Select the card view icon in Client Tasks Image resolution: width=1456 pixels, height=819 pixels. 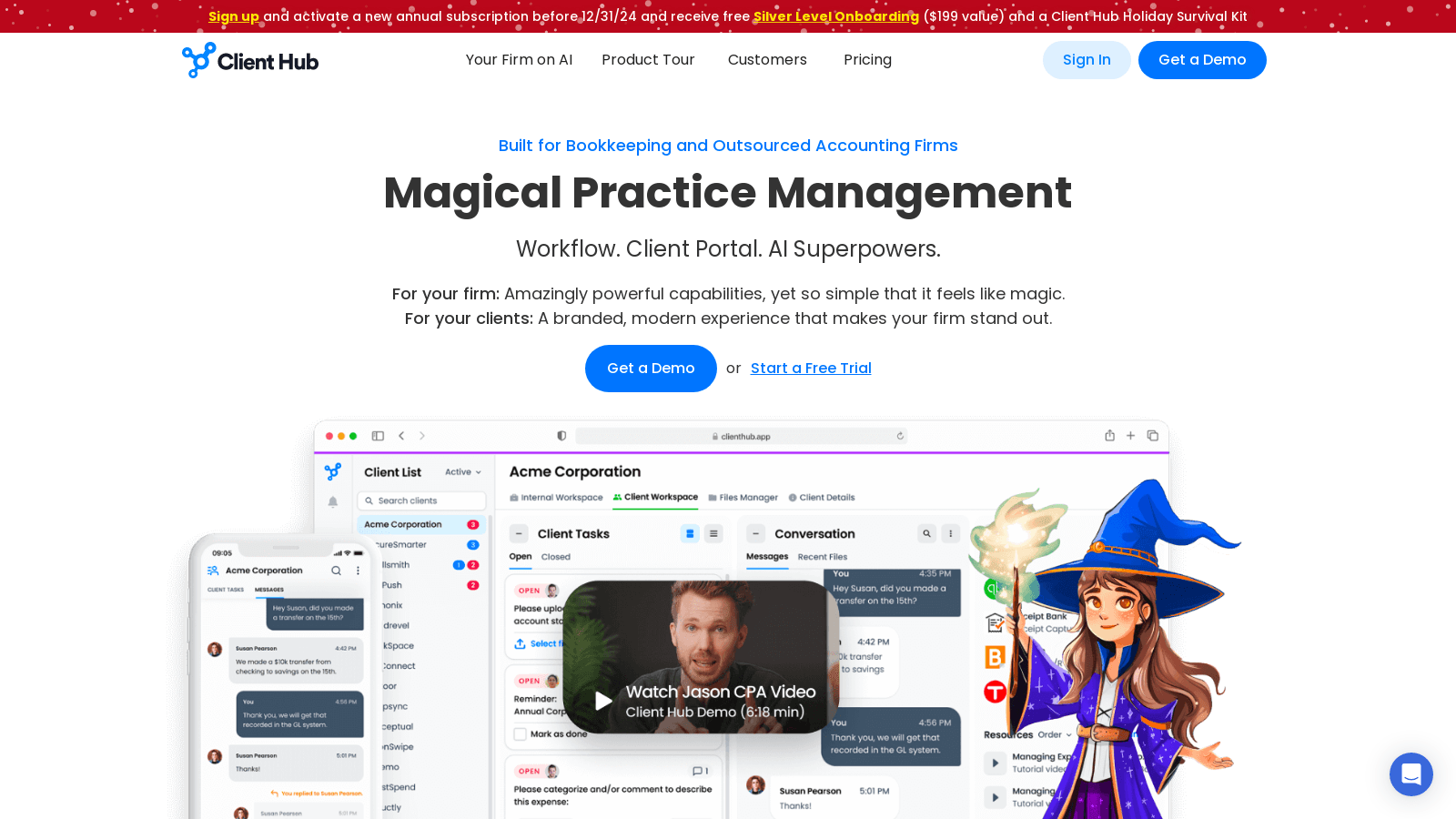pyautogui.click(x=690, y=534)
